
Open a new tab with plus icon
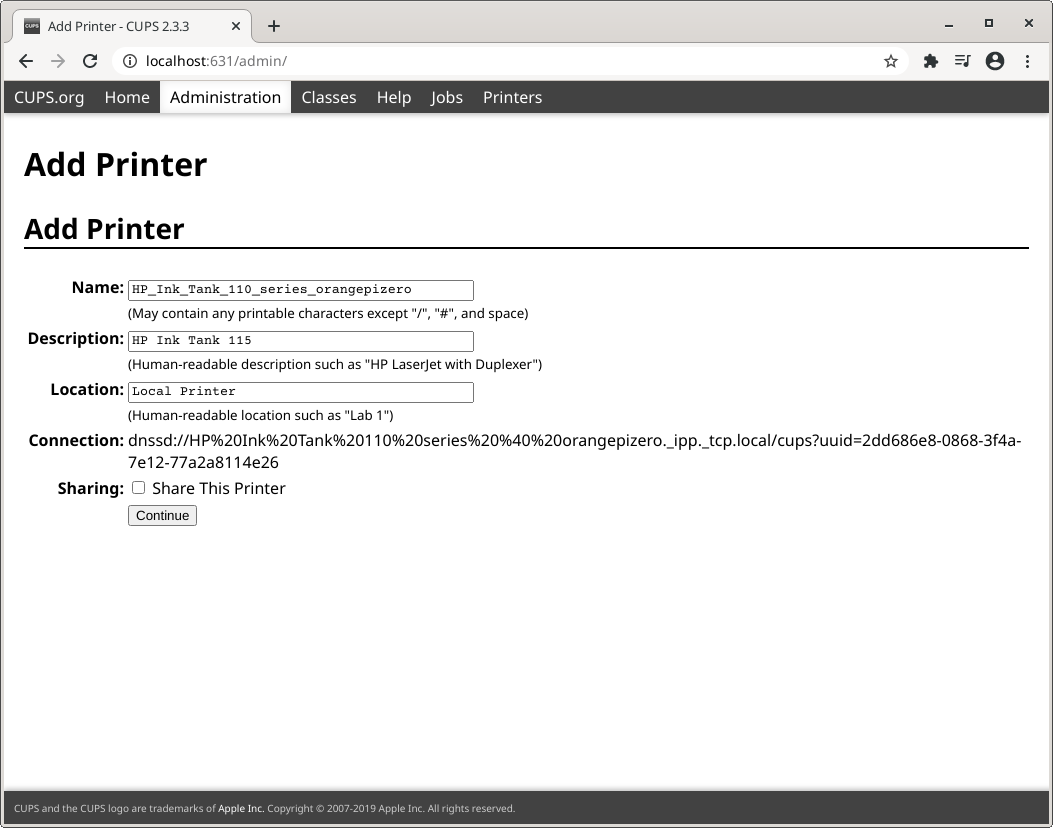click(274, 25)
